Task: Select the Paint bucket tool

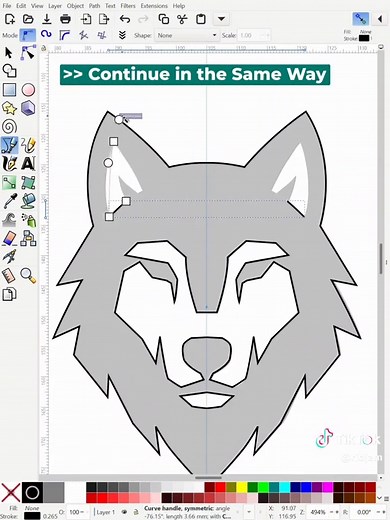Action: 28,201
